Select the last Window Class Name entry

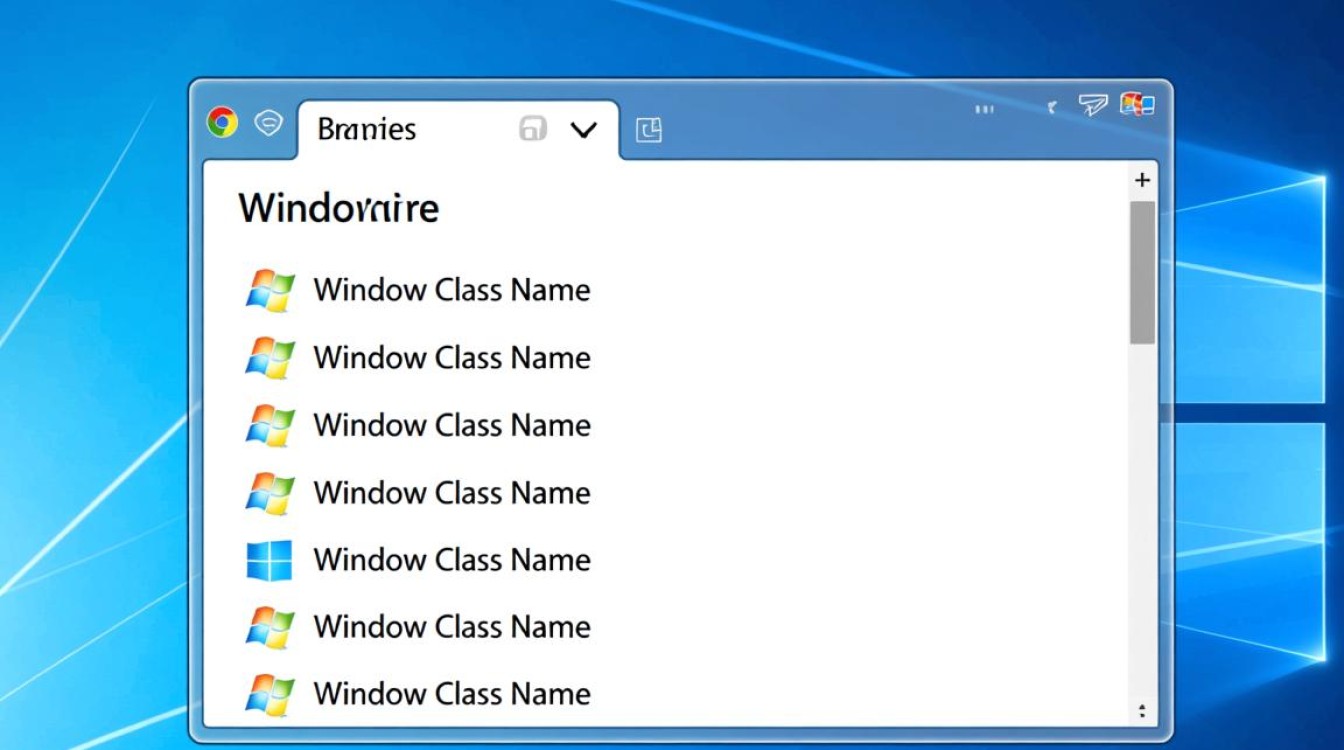point(452,694)
